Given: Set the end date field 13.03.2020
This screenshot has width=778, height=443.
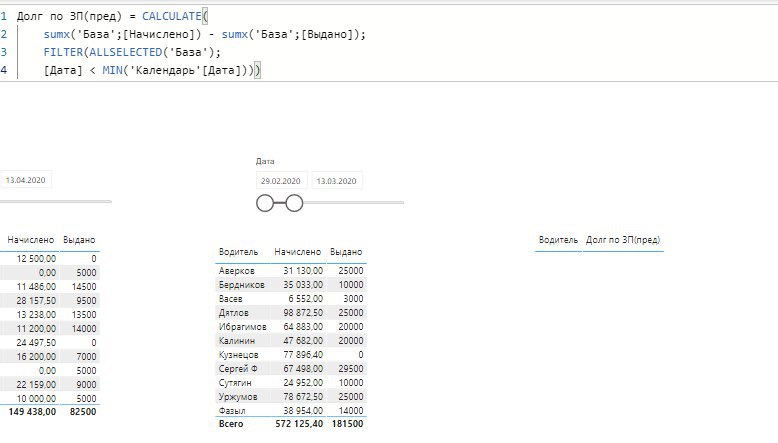Looking at the screenshot, I should pos(337,181).
